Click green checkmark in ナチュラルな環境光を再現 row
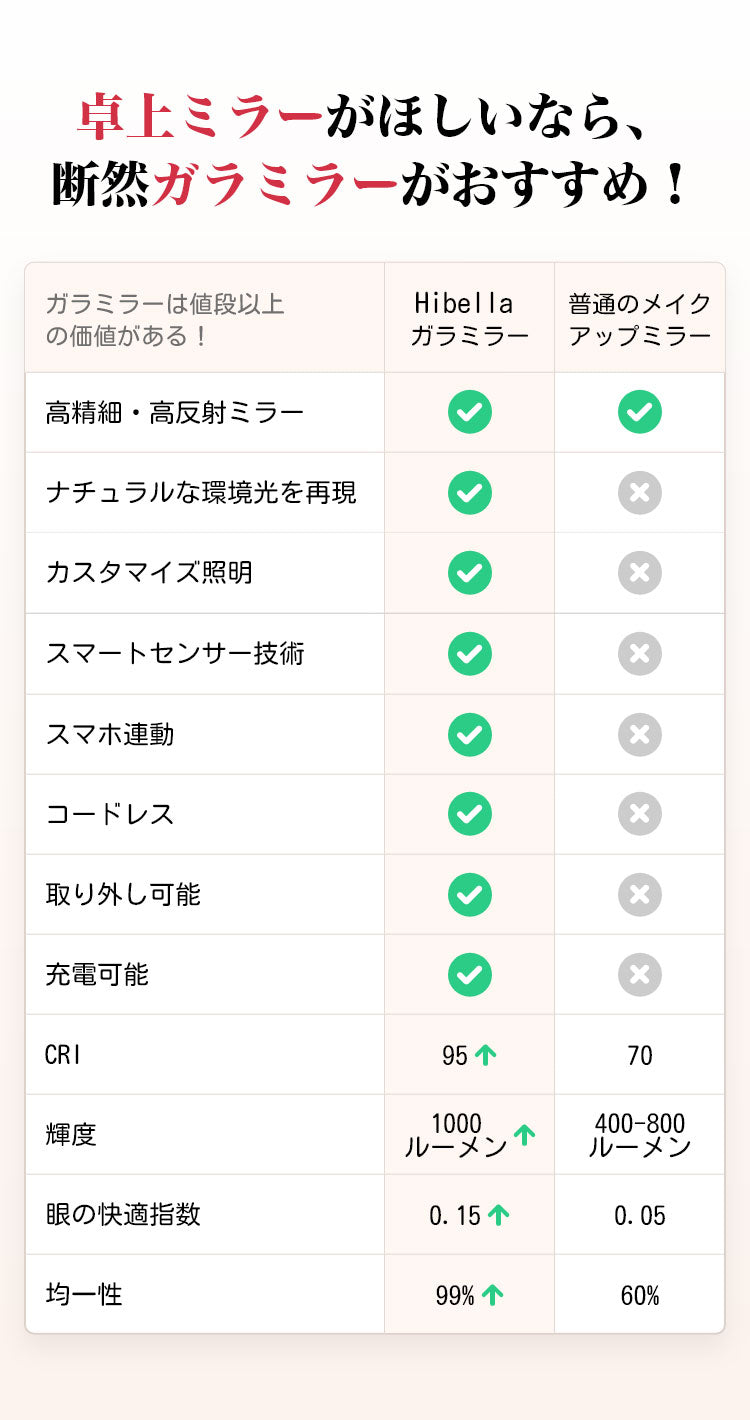This screenshot has width=750, height=1420. tap(469, 492)
